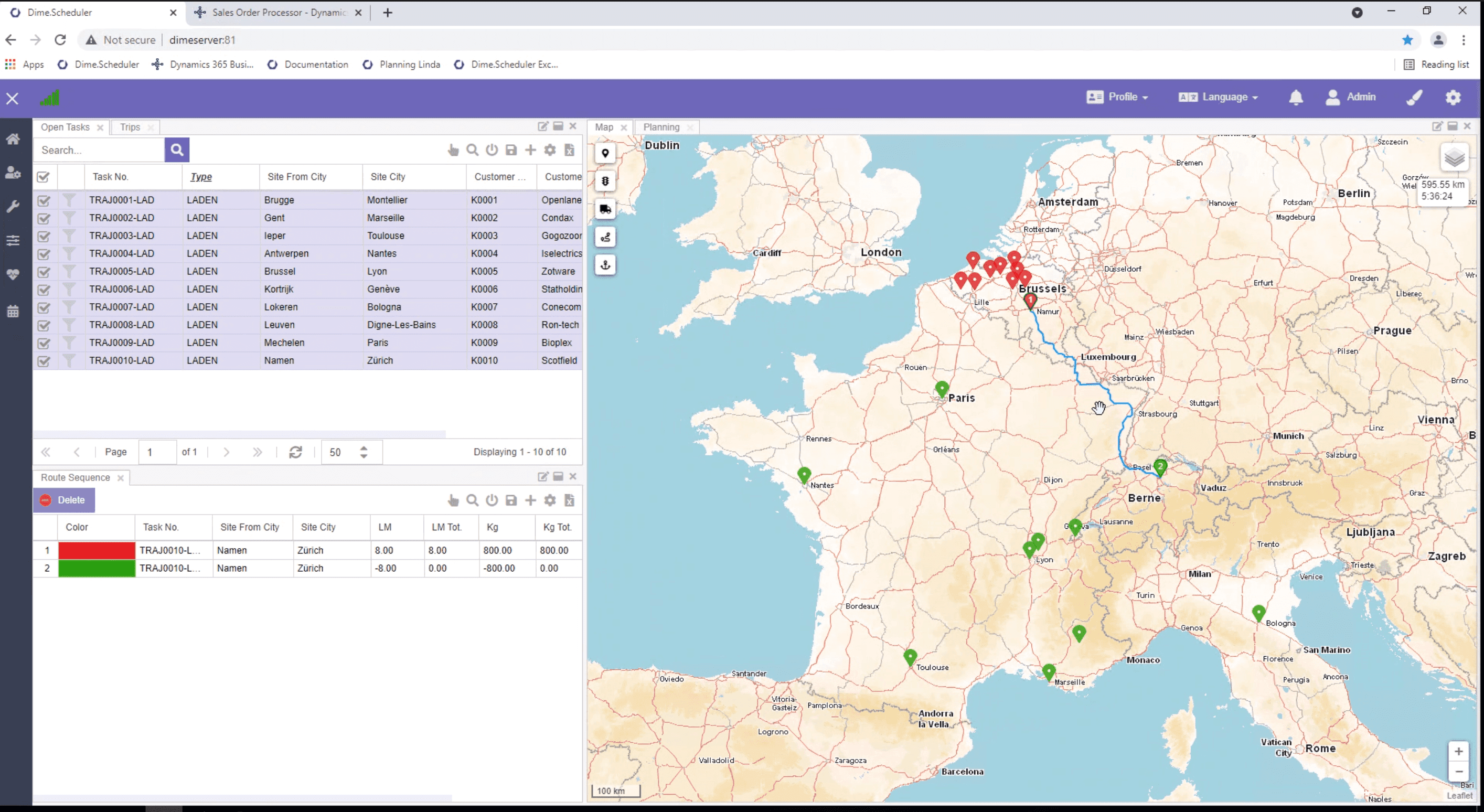Viewport: 1484px width, 812px height.
Task: Switch to the Trips tab
Action: click(130, 127)
